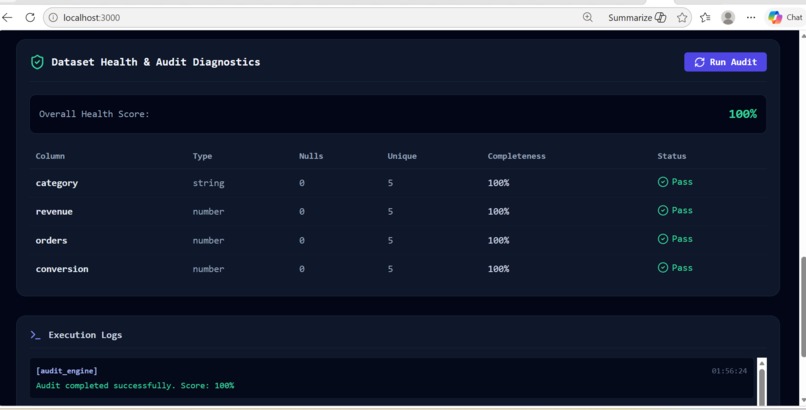This screenshot has width=806, height=410.
Task: Click the Pass check icon for conversion row
Action: (x=663, y=268)
